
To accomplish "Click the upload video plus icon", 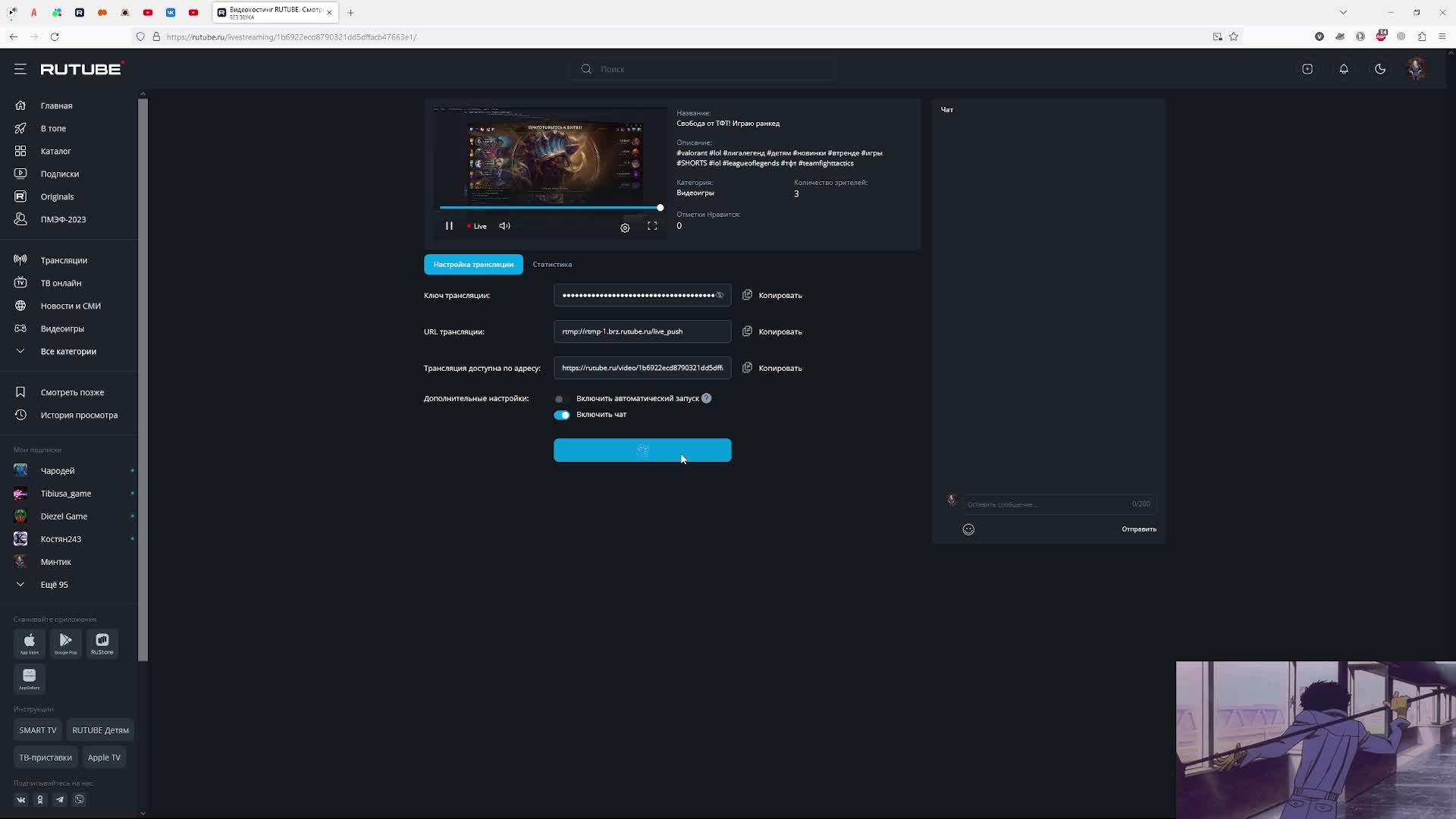I will [x=1307, y=69].
